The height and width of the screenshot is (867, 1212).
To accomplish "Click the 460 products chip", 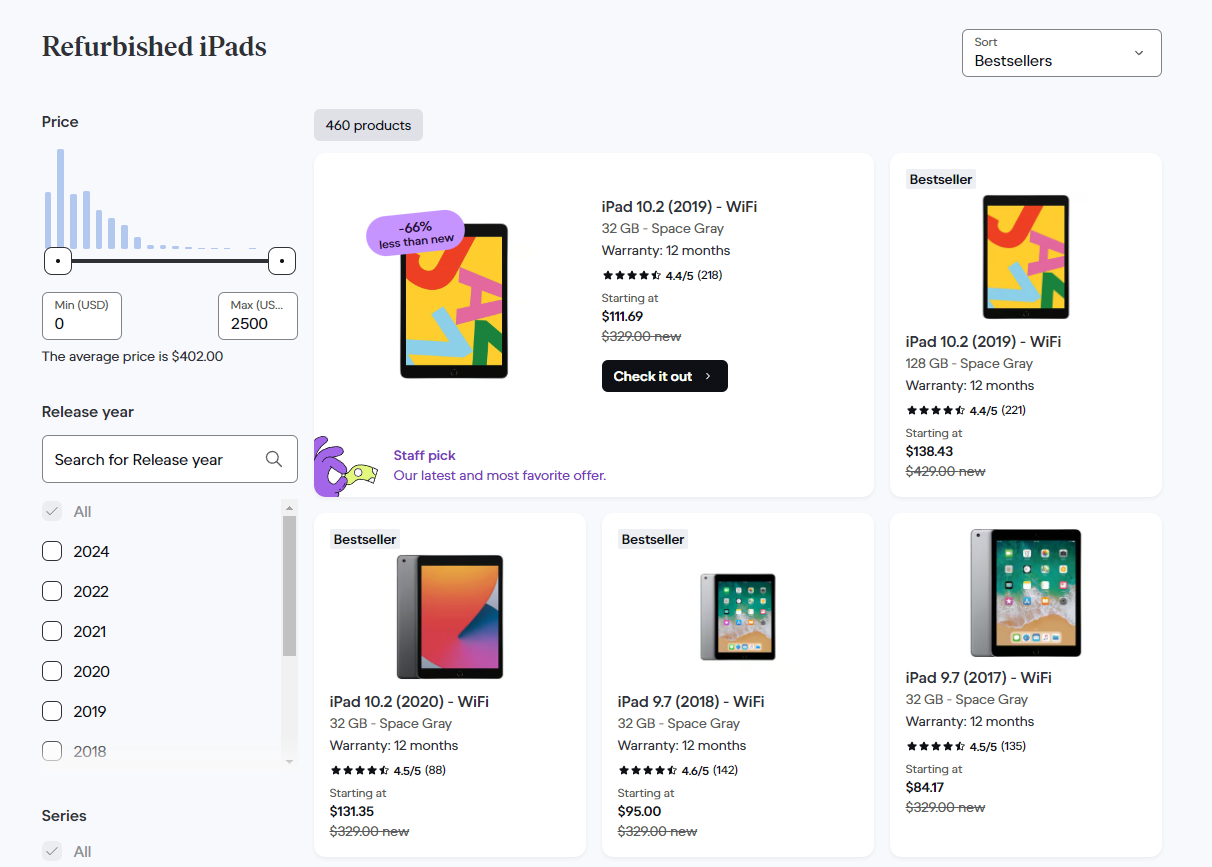I will click(368, 125).
